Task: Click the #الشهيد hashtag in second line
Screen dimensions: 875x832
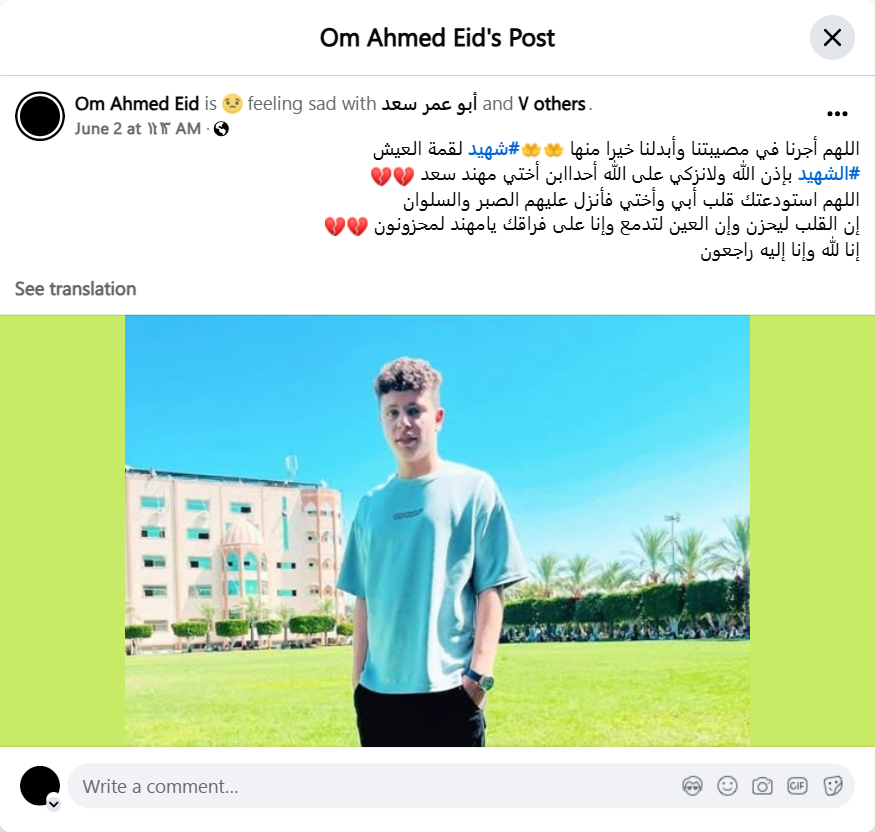Action: [829, 174]
